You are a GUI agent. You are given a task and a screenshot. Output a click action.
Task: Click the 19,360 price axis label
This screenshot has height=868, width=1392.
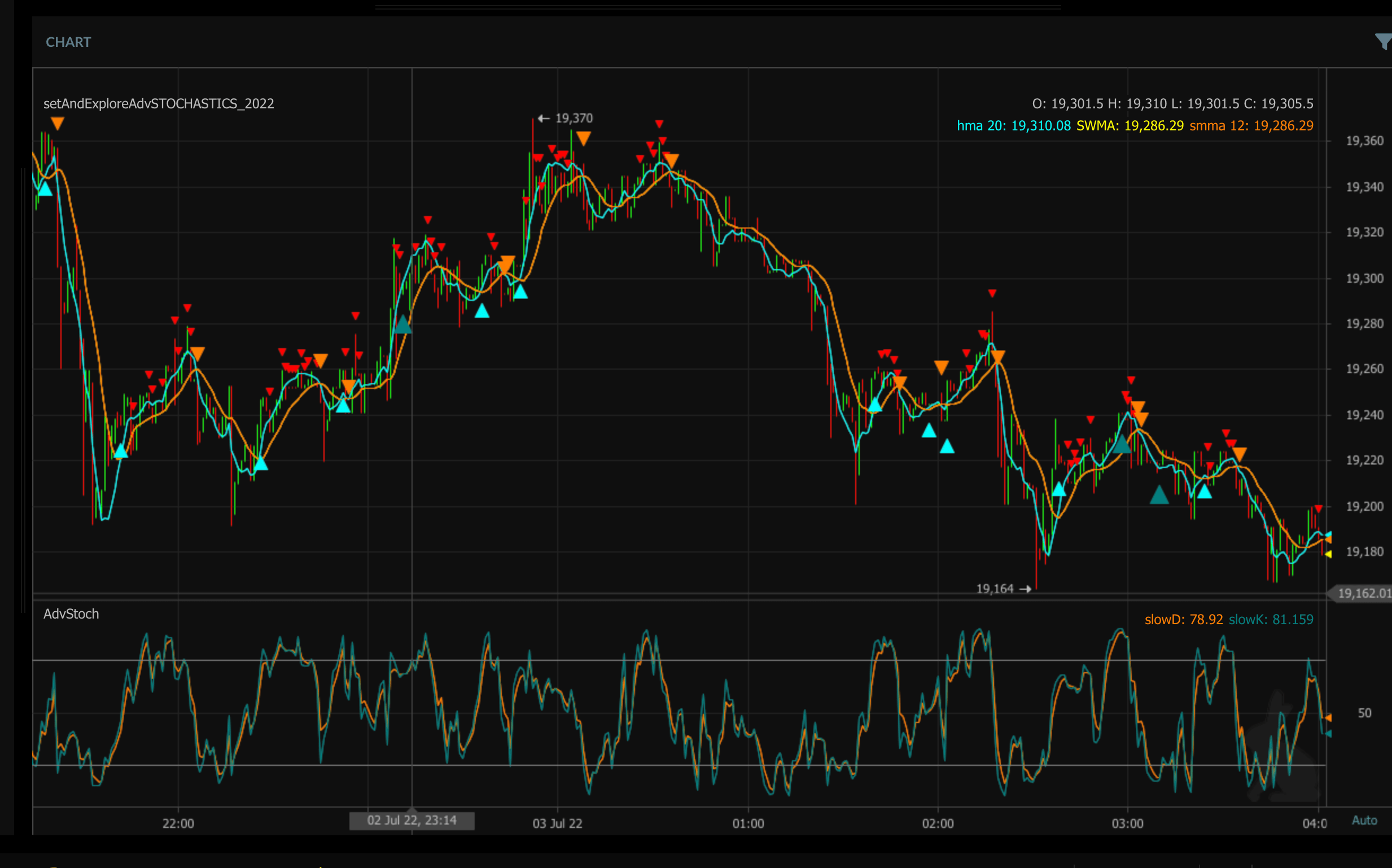[1365, 141]
